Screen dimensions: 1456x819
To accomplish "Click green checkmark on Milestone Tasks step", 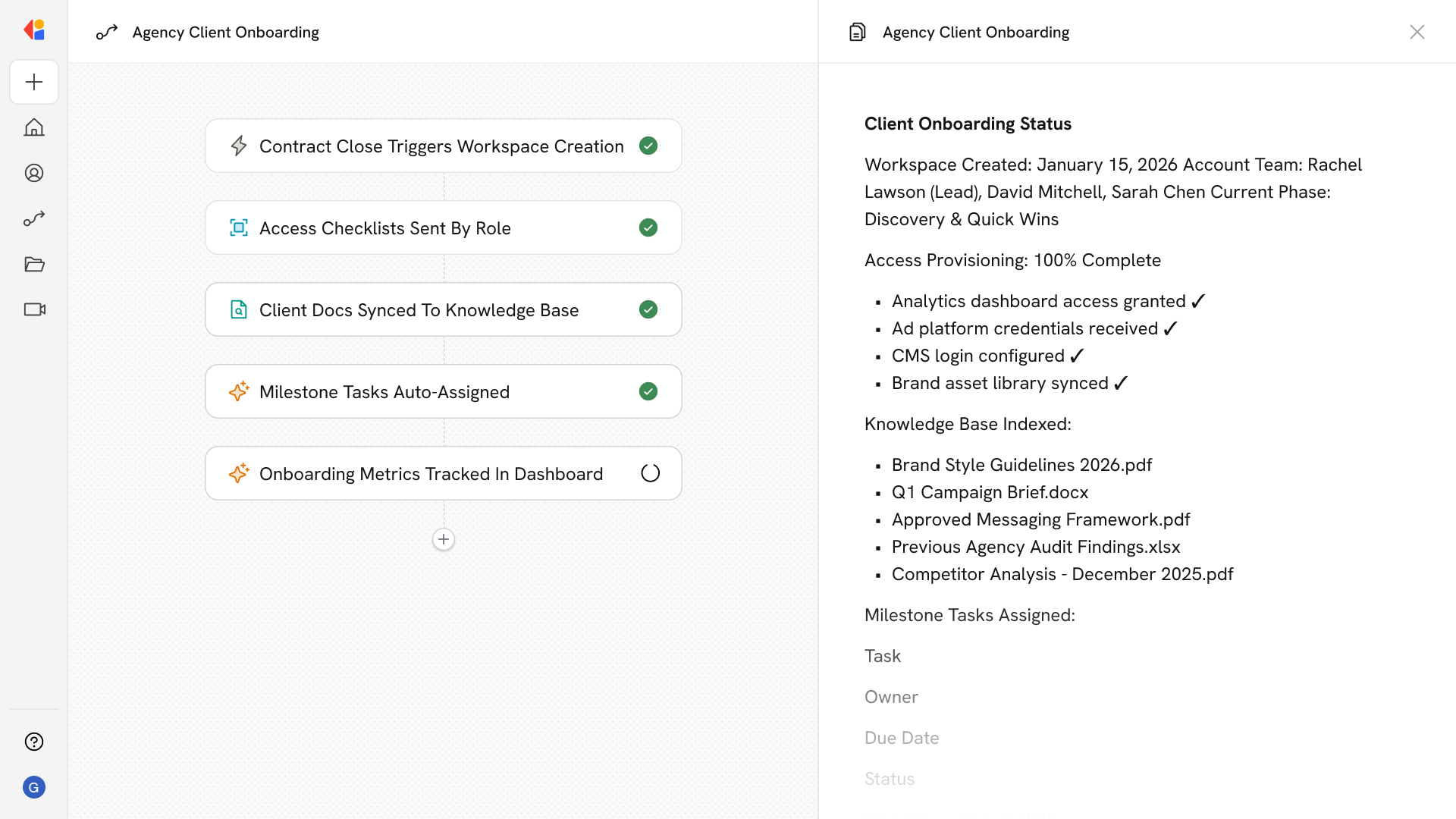I will coord(648,391).
